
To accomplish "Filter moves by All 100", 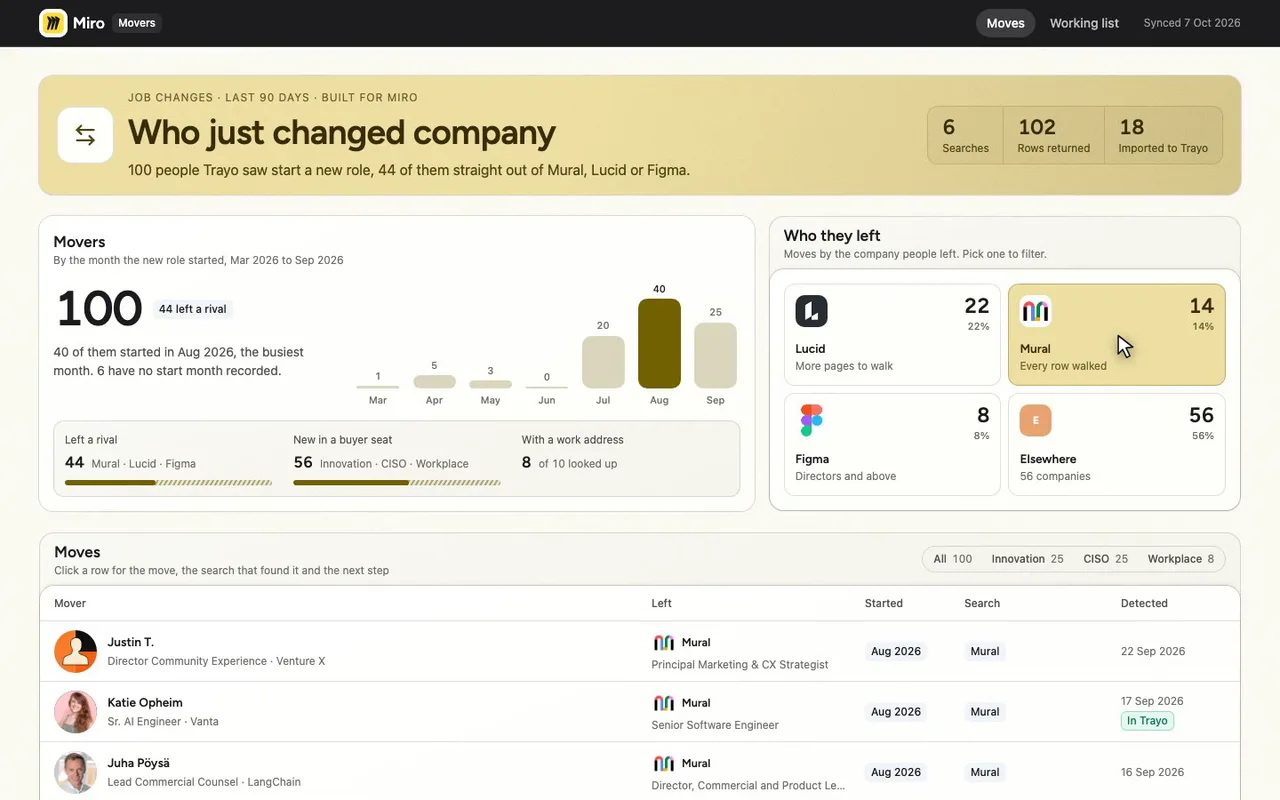I will [952, 559].
